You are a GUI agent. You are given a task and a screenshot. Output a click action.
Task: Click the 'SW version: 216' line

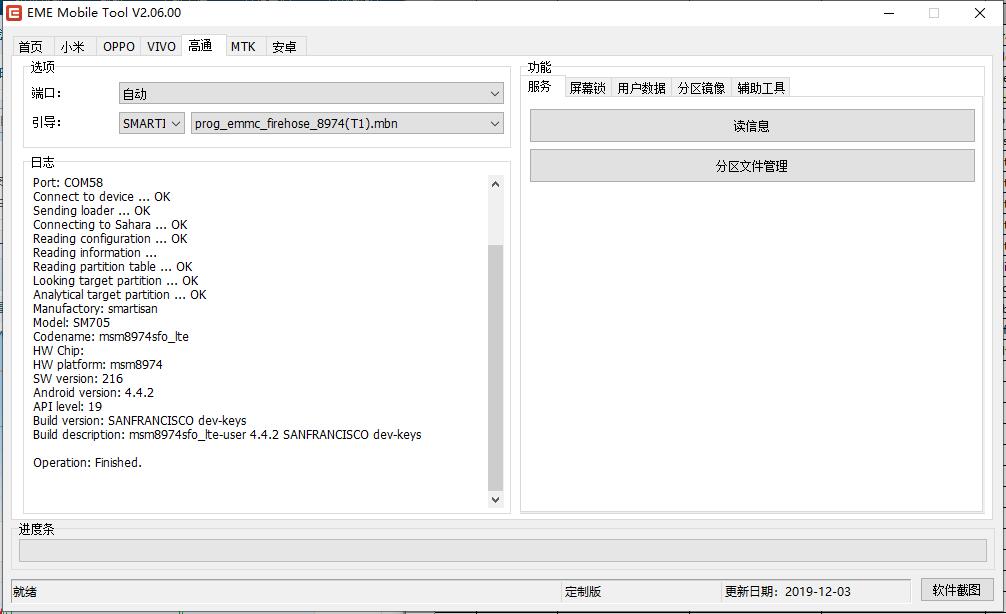pos(78,379)
